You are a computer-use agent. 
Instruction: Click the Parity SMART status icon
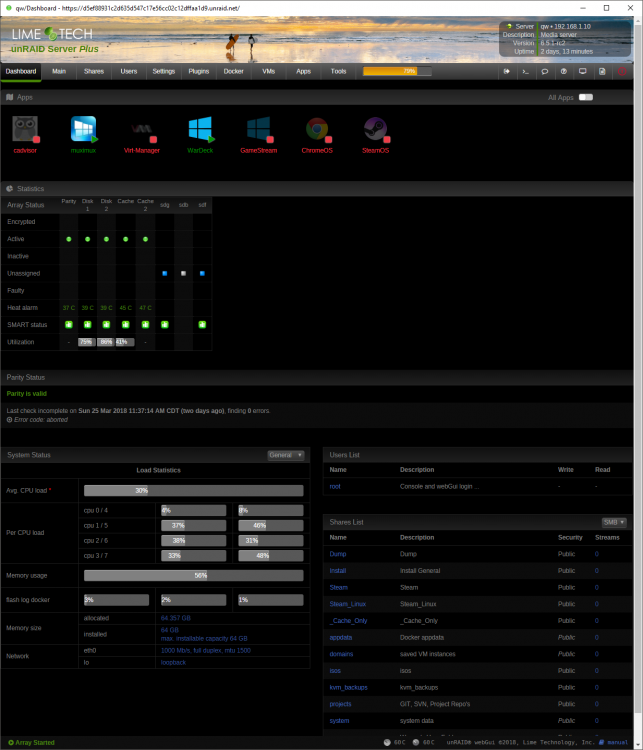[x=69, y=325]
